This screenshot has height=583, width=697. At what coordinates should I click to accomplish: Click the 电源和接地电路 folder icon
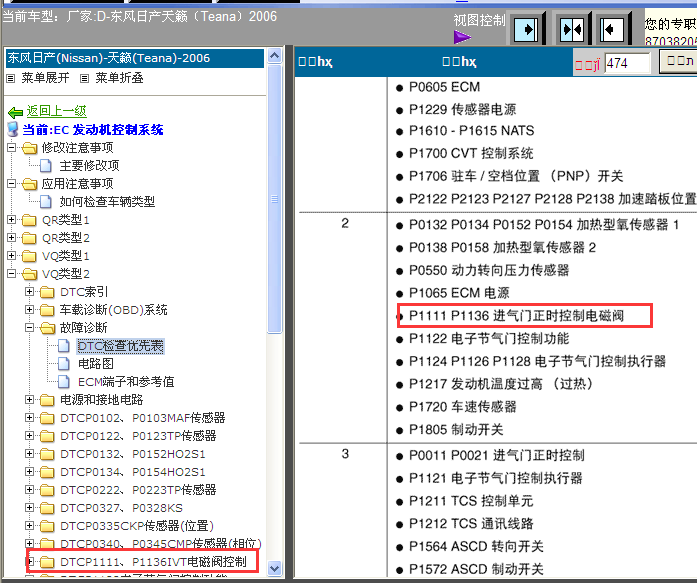[48, 400]
